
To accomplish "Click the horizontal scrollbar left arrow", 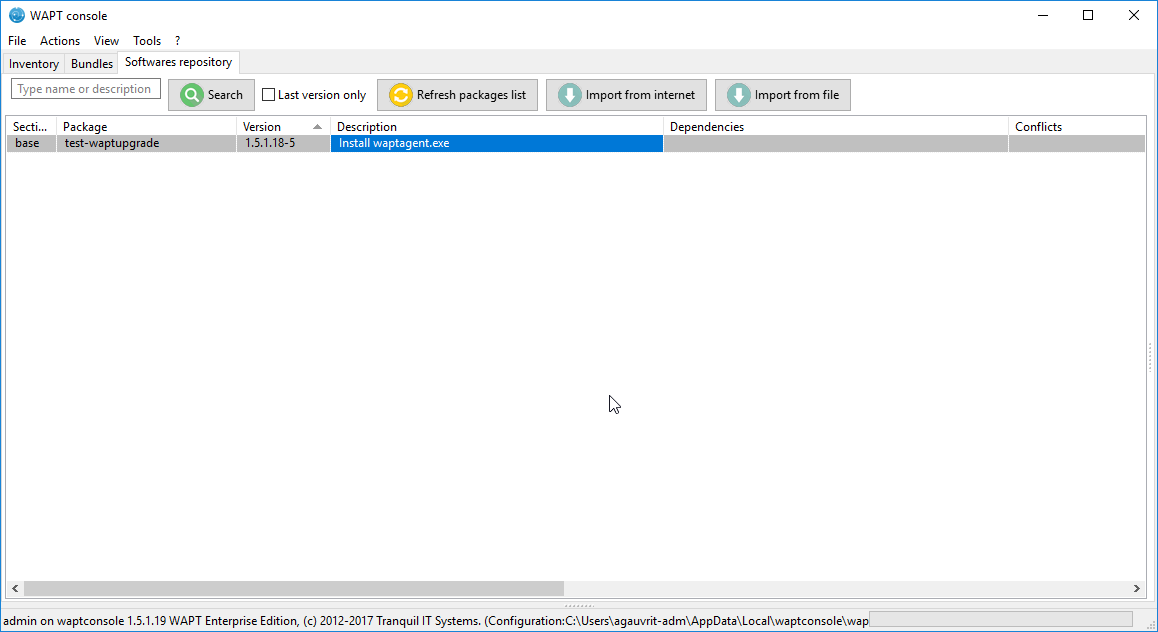I will coord(15,588).
